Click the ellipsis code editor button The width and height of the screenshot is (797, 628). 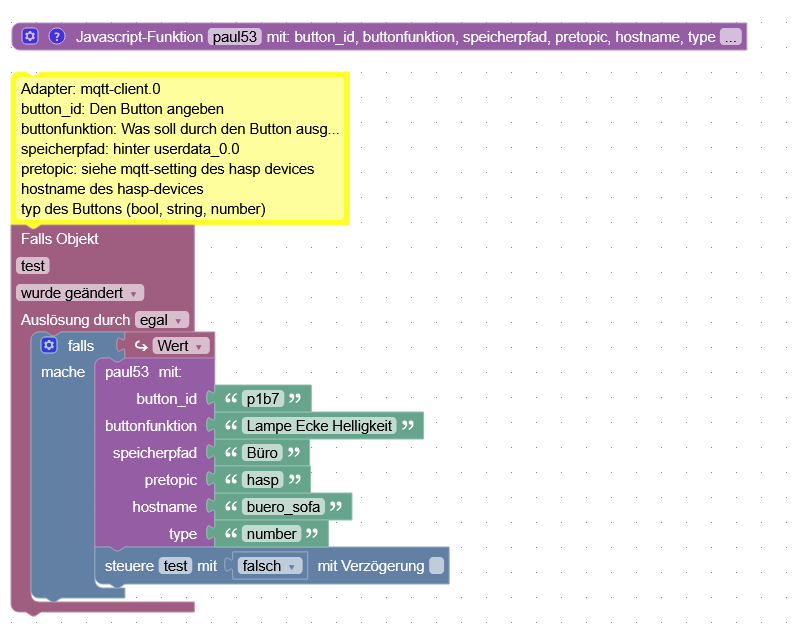[730, 37]
